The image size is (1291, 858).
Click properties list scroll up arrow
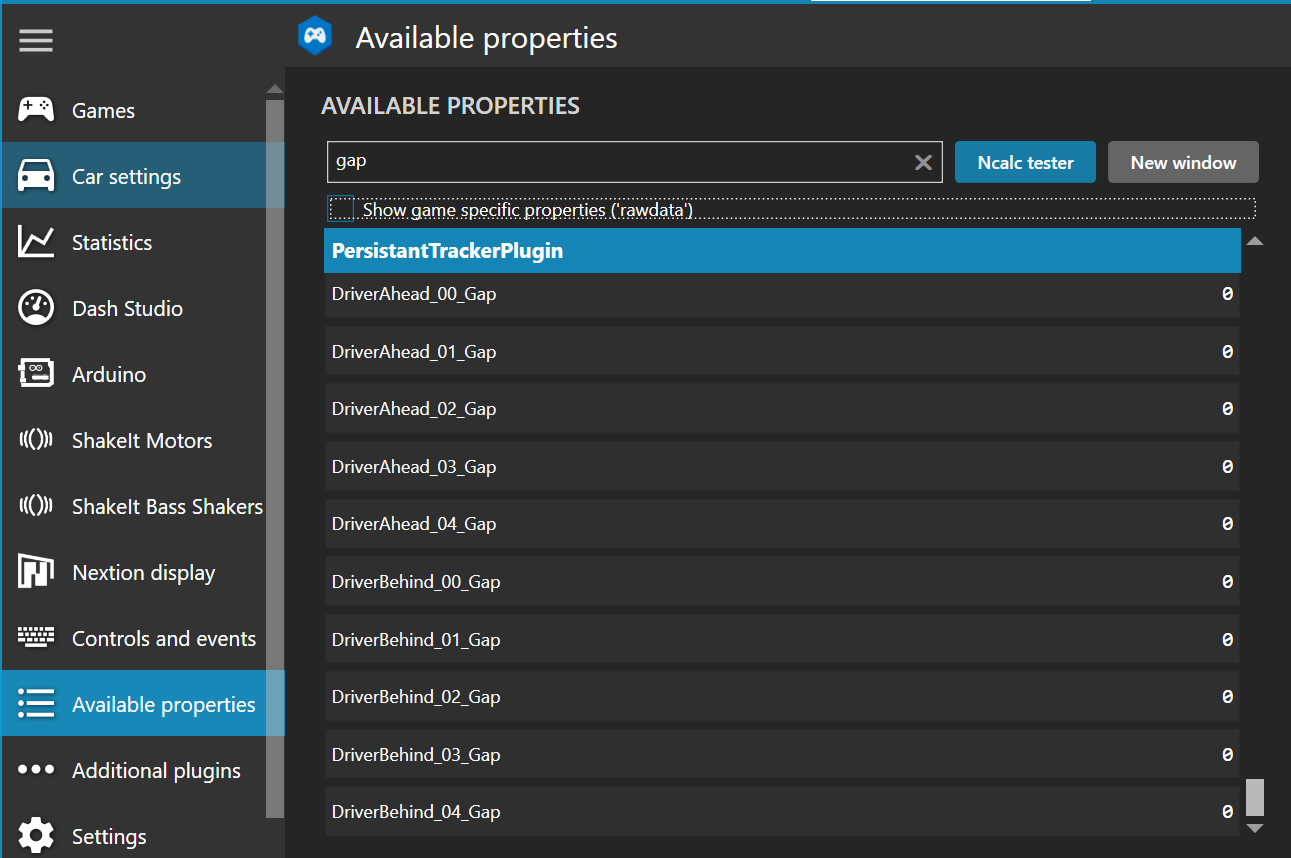[1255, 241]
